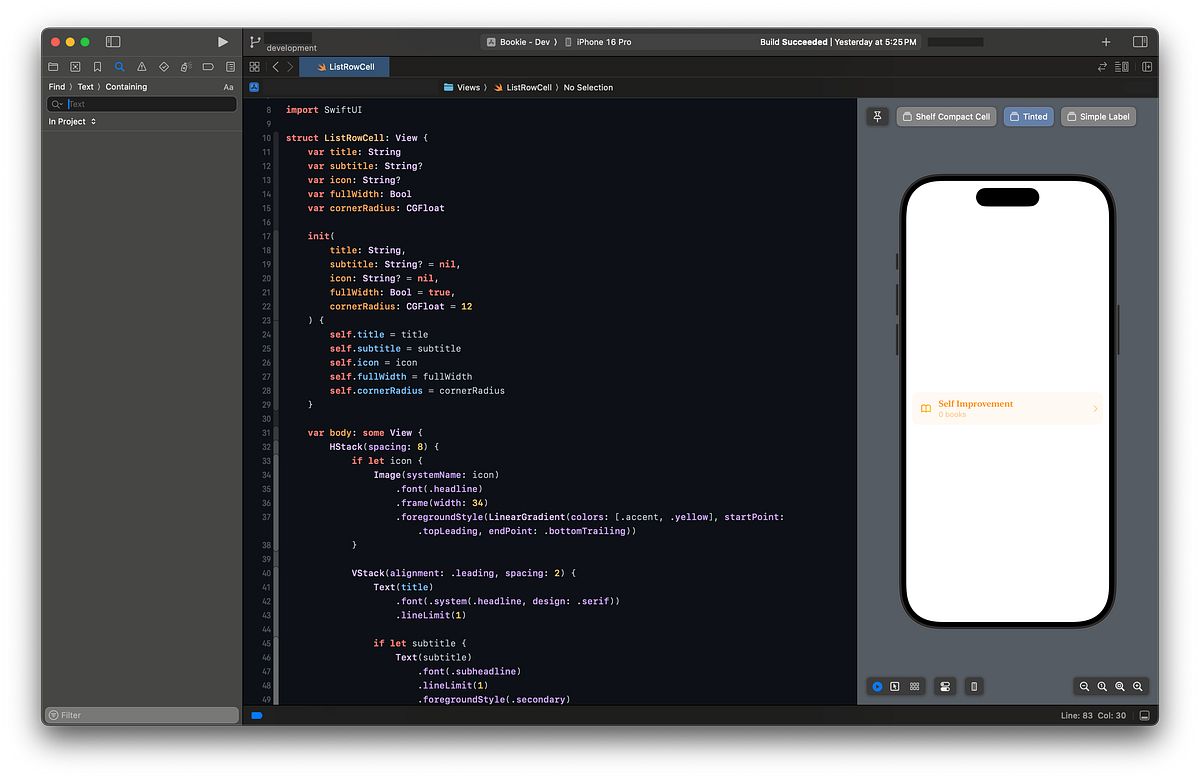Zoom the preview with the zoom out control

tap(1084, 686)
